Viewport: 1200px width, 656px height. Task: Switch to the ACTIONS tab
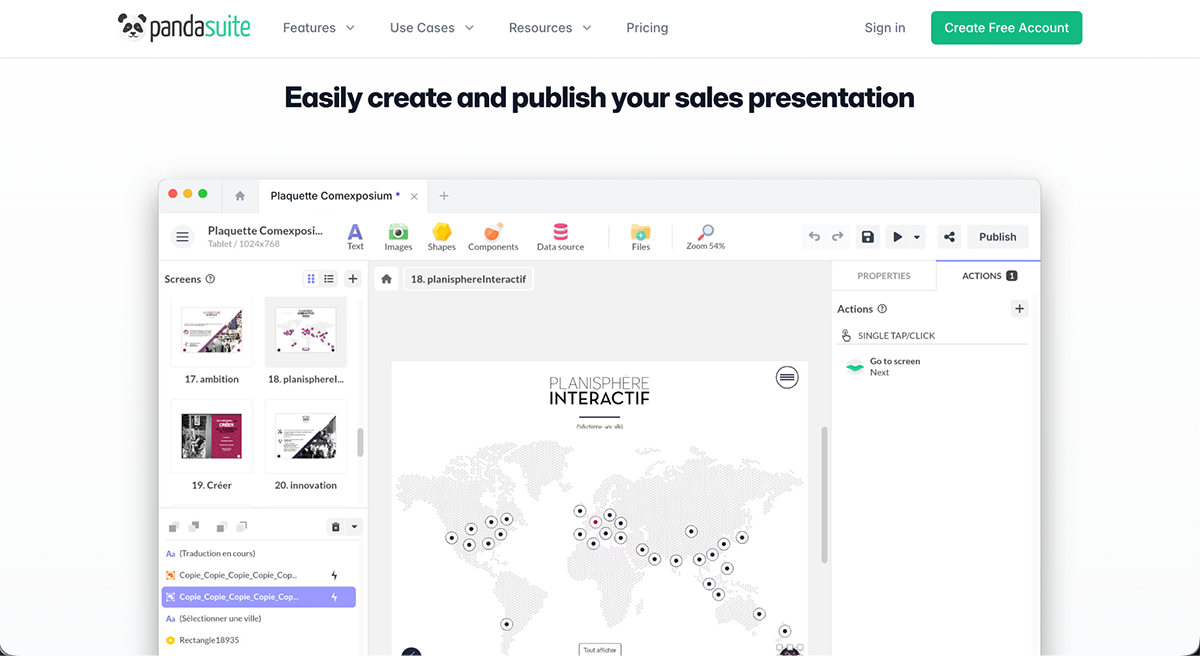click(x=989, y=276)
